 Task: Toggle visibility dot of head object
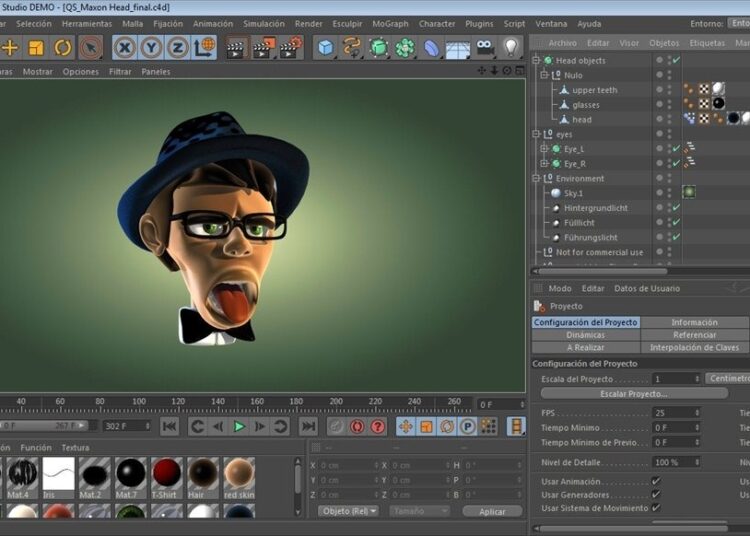point(660,118)
